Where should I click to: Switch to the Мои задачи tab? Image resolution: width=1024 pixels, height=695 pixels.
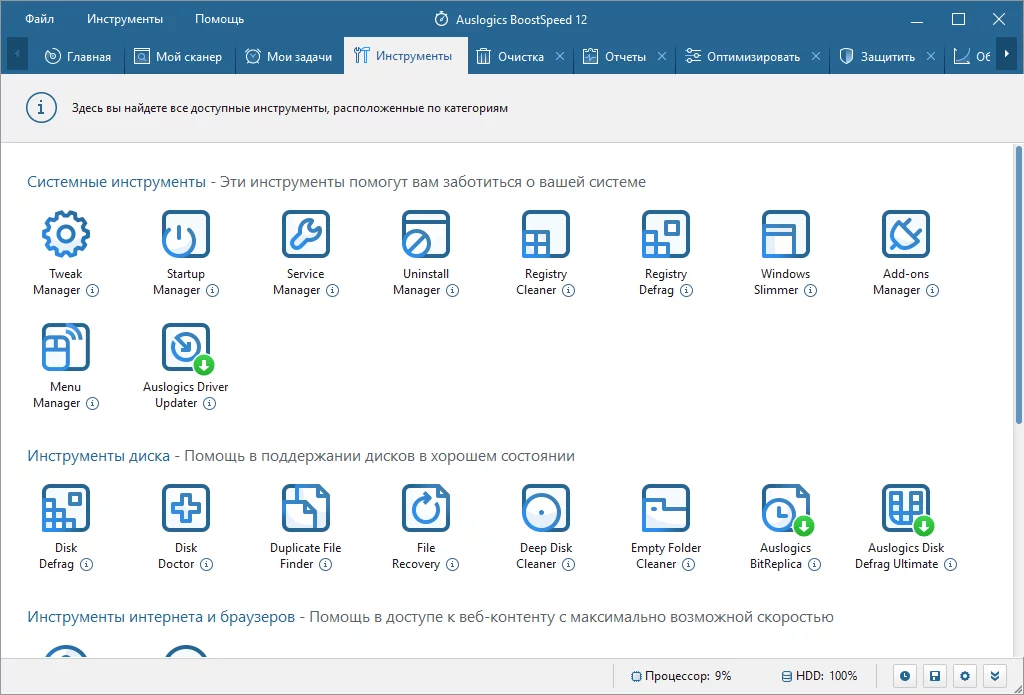point(288,57)
